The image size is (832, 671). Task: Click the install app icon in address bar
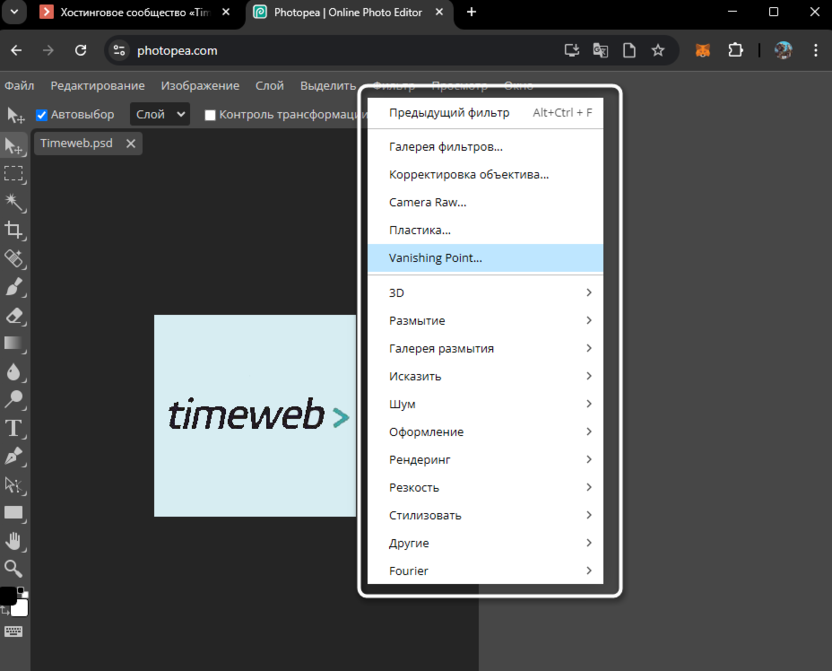(x=571, y=50)
